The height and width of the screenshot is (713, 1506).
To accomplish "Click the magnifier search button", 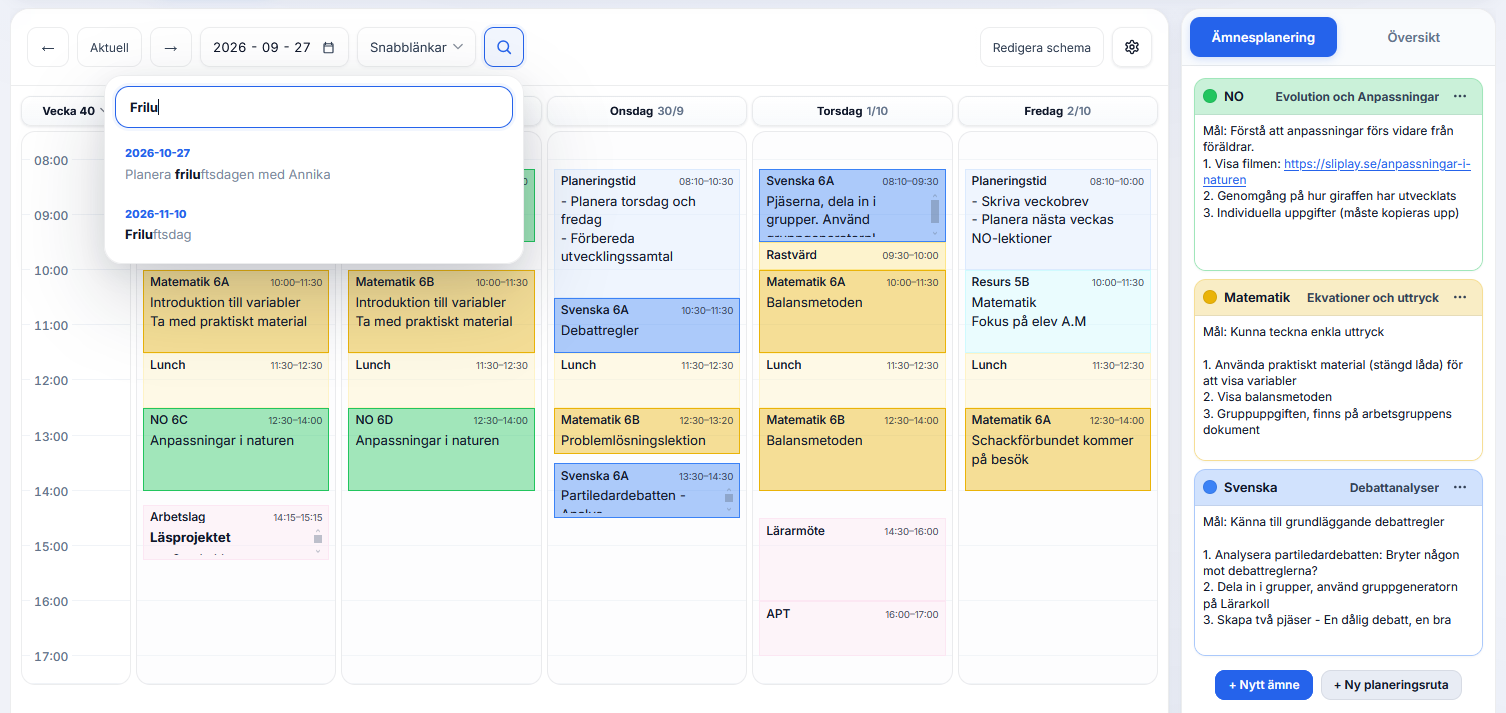I will 504,47.
